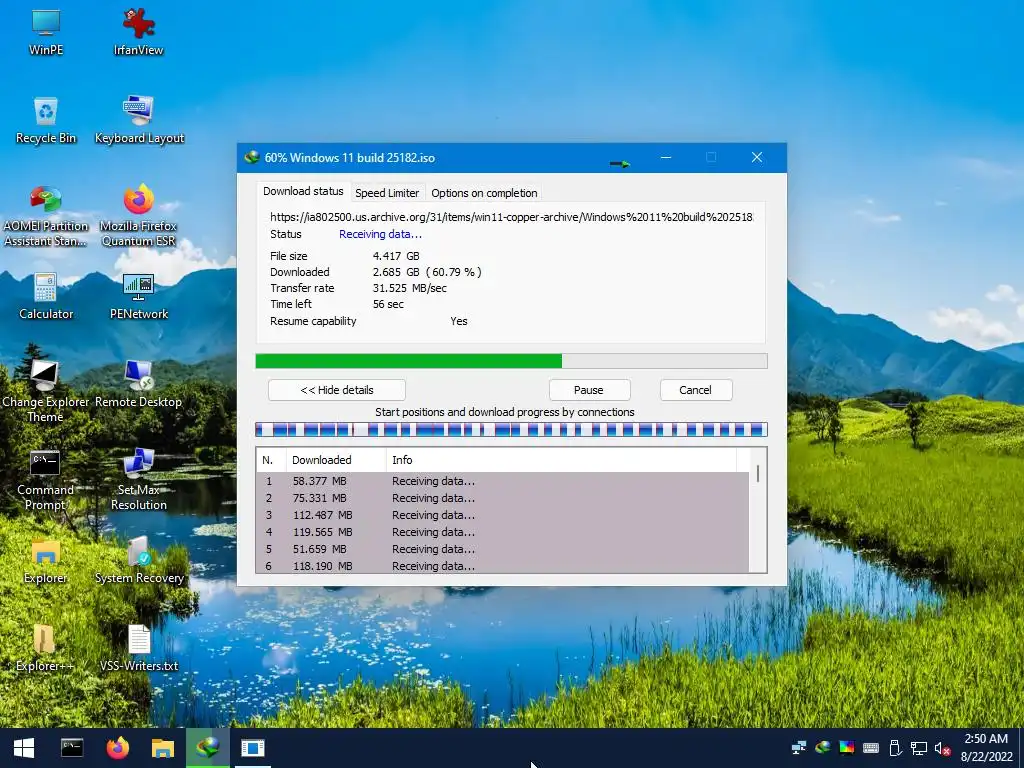Select the System Recovery desktop icon
The width and height of the screenshot is (1024, 768).
pos(139,560)
